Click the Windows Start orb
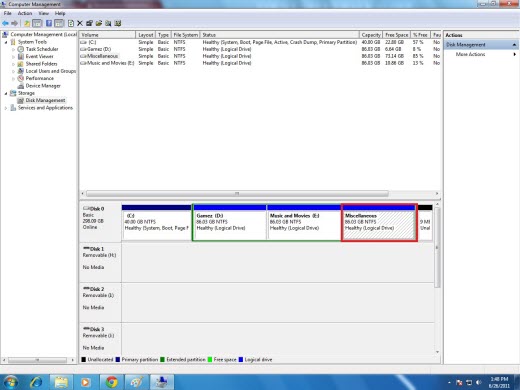520x390 pixels. (10, 382)
